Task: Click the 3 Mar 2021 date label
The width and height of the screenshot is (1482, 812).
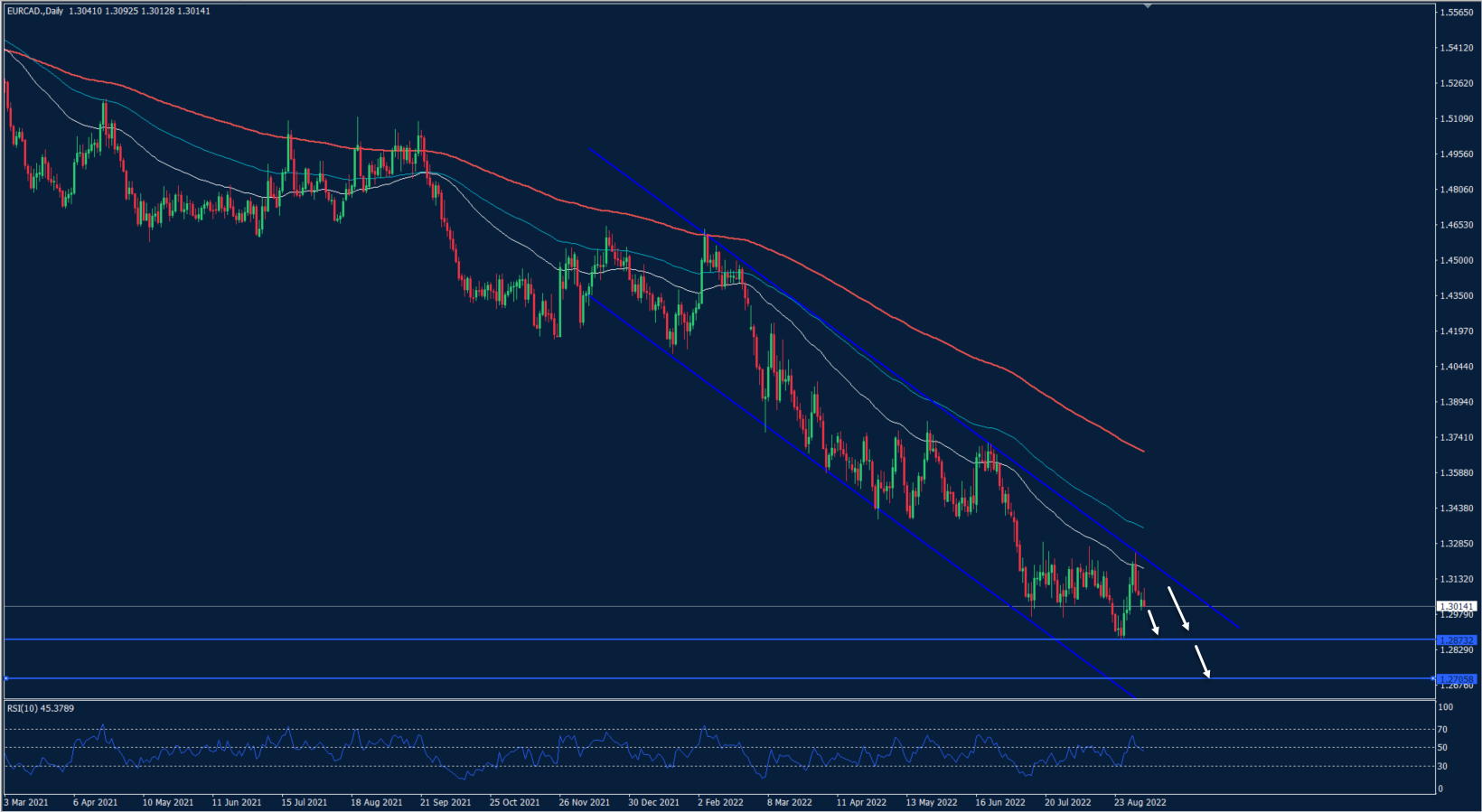Action: (27, 802)
